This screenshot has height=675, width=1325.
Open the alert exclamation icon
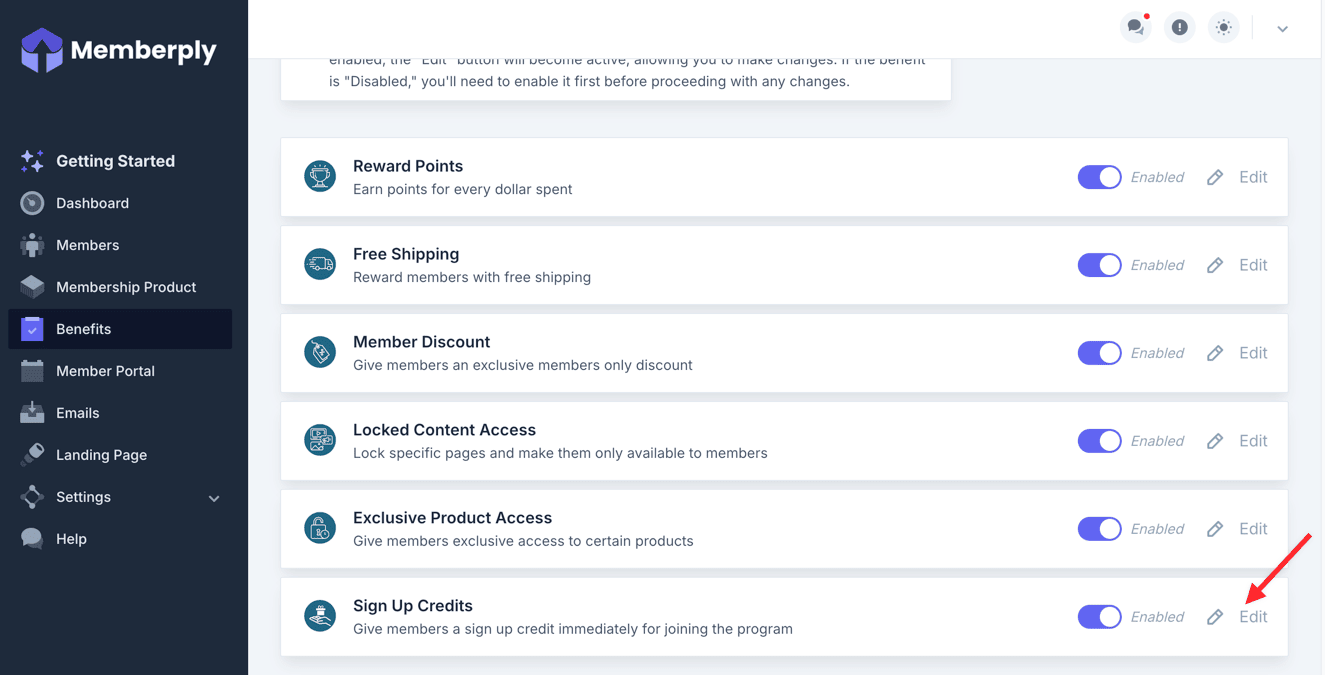[1180, 27]
